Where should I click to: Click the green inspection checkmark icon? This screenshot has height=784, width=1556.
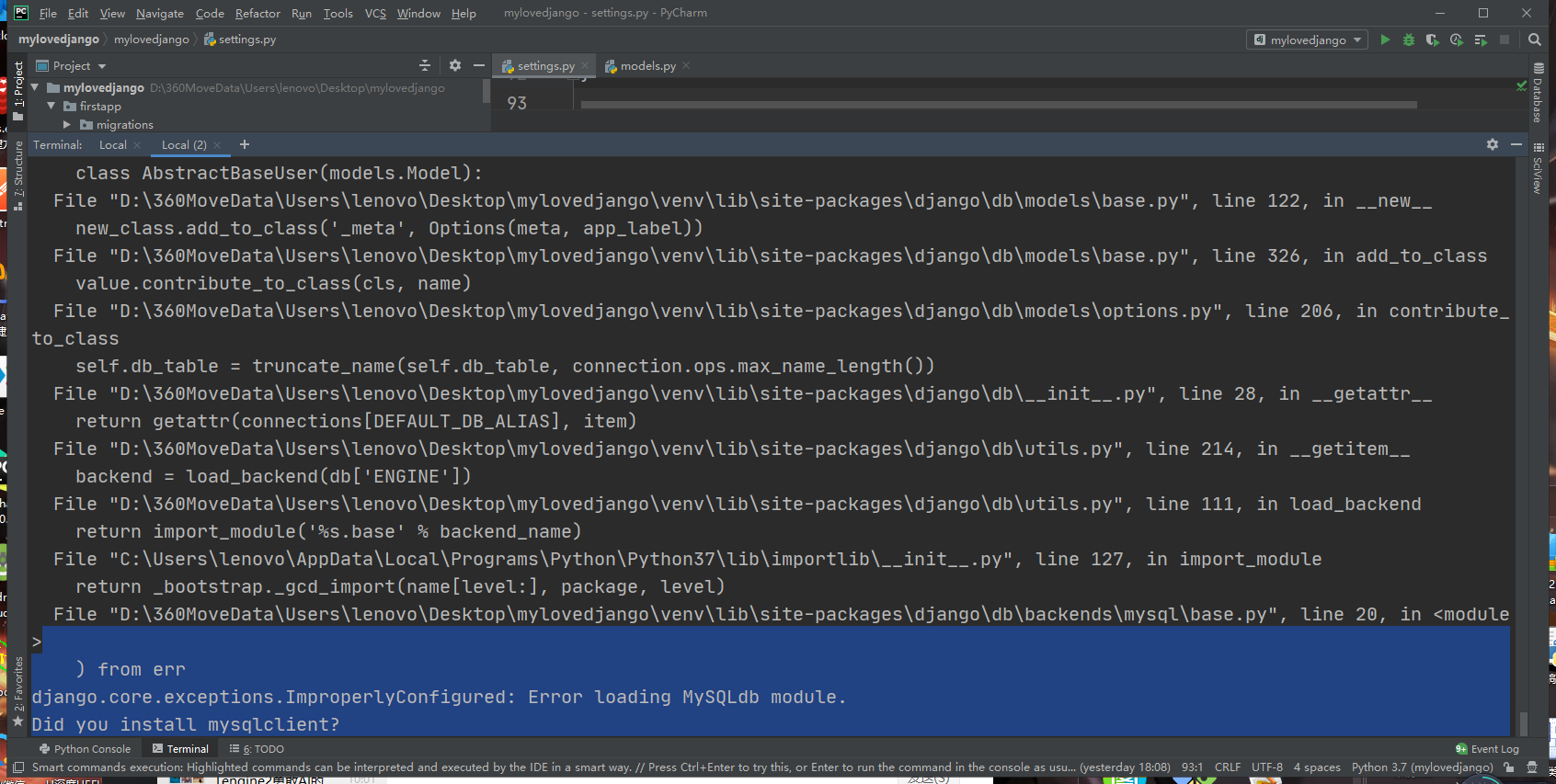[1521, 85]
